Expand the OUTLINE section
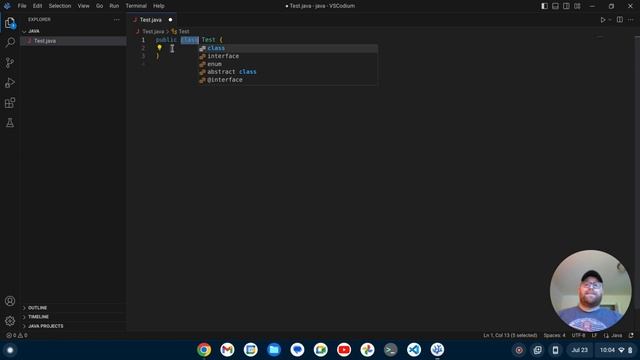 pos(37,308)
